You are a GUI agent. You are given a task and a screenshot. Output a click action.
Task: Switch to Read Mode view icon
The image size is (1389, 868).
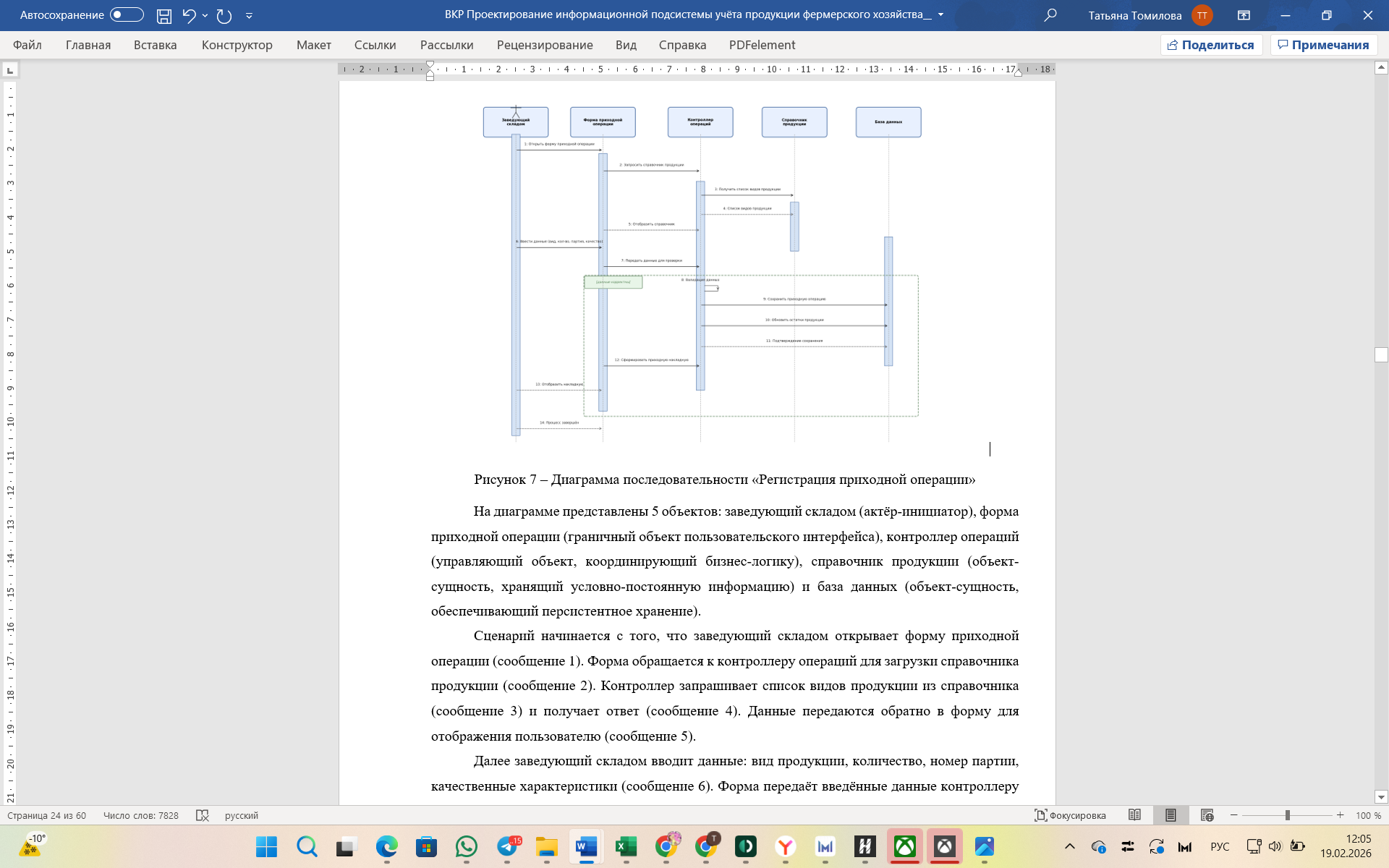point(1134,815)
